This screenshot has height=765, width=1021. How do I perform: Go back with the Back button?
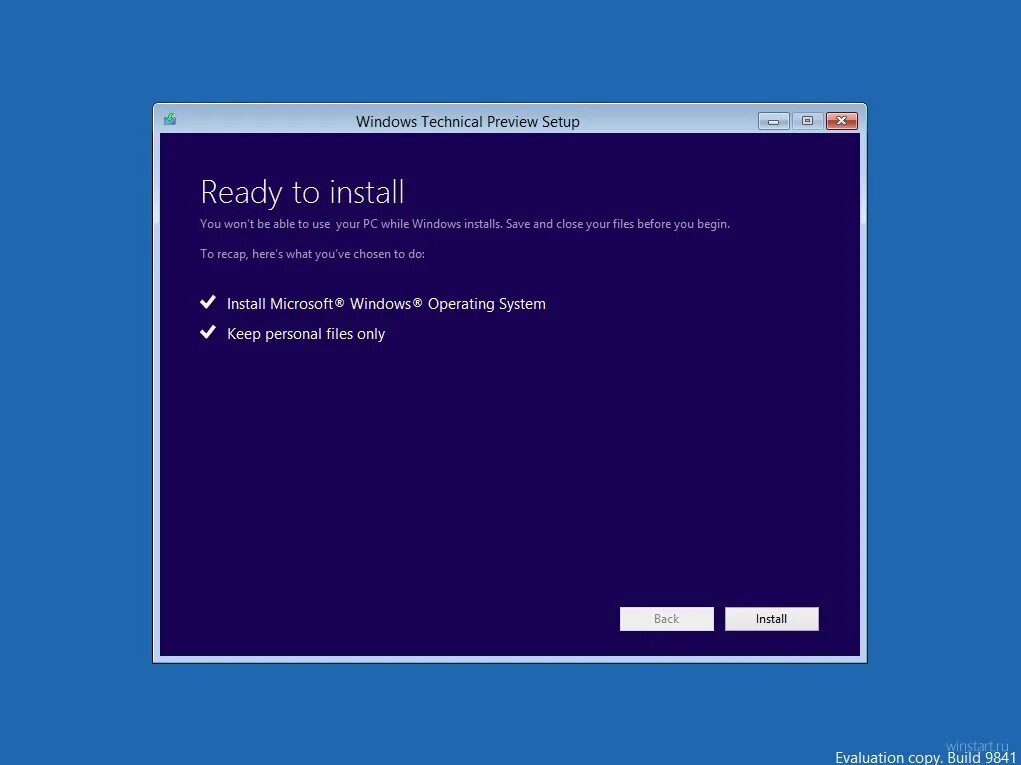(x=666, y=619)
